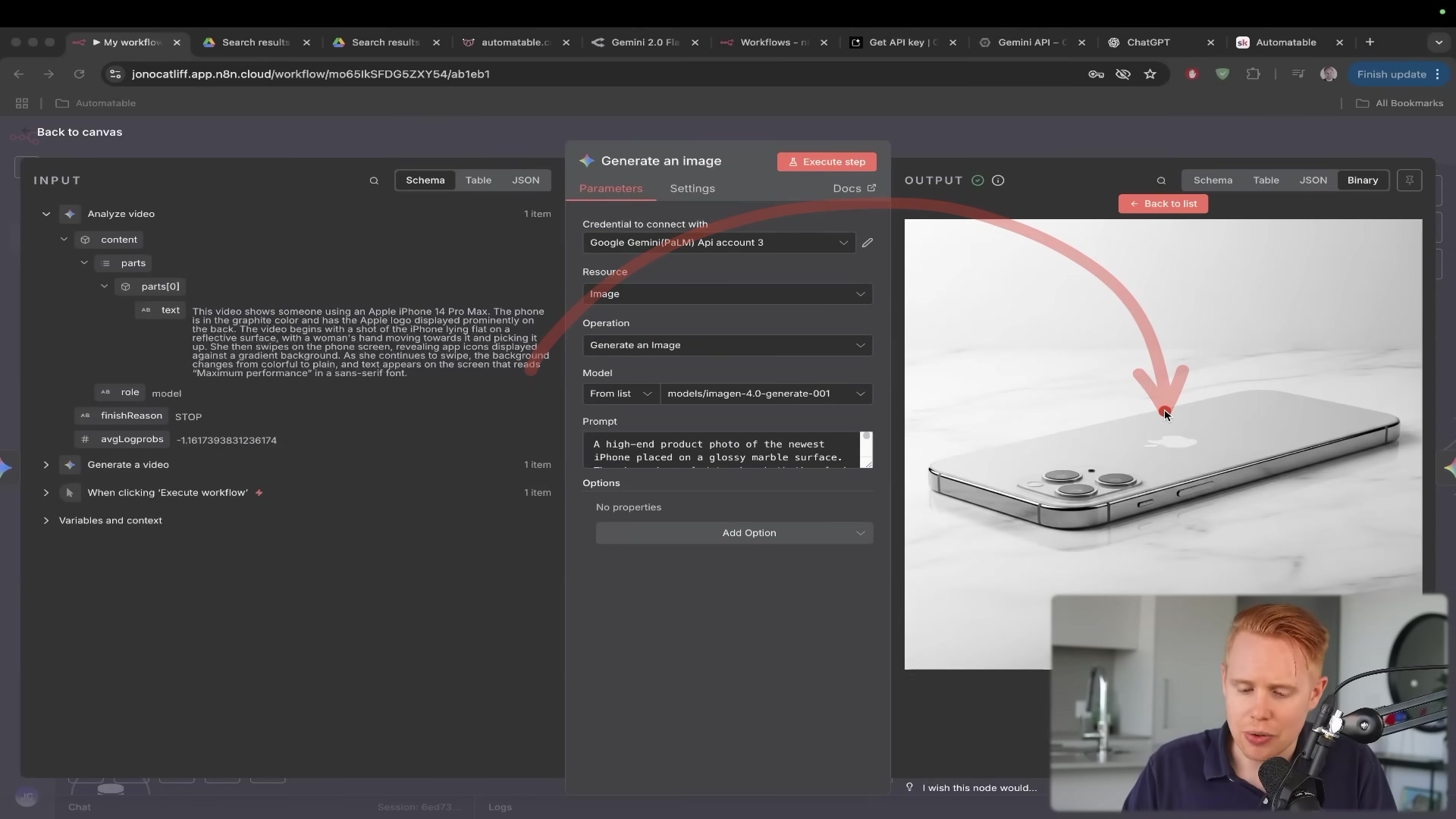Click the red extension icon in toolbar
Screen dimensions: 1456x819
1192,74
